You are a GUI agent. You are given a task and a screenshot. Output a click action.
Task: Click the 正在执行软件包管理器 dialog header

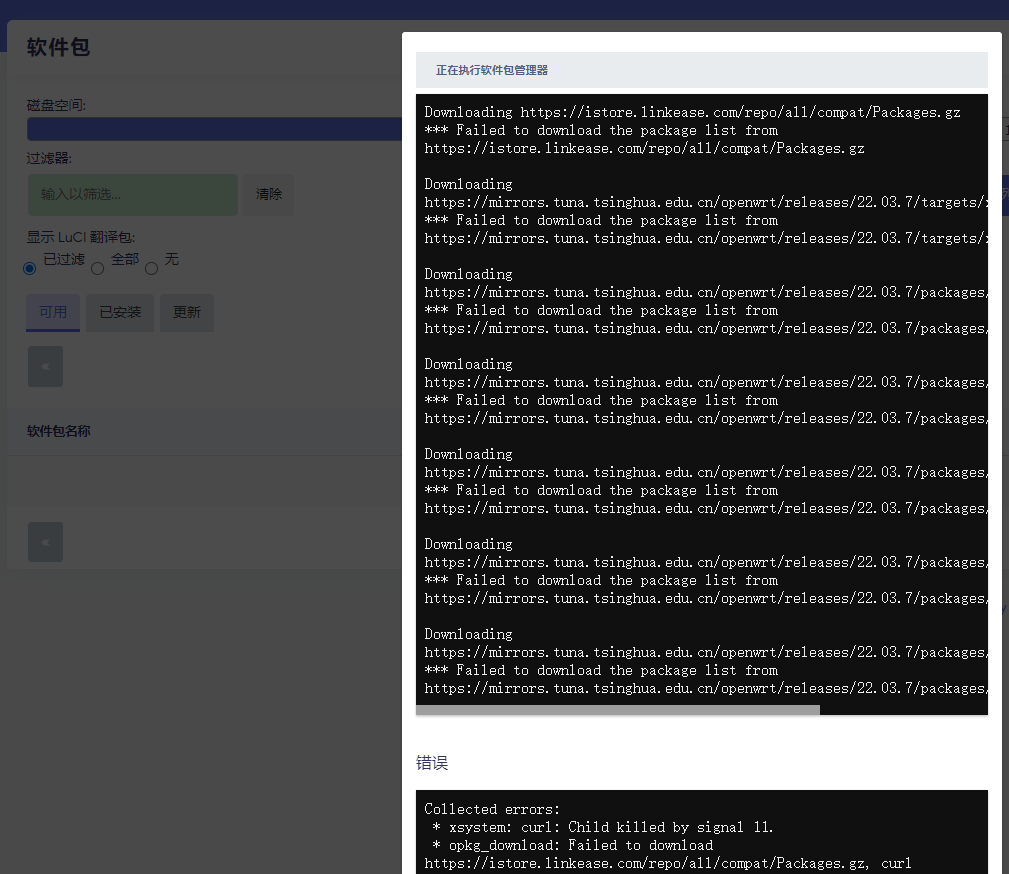[x=492, y=70]
